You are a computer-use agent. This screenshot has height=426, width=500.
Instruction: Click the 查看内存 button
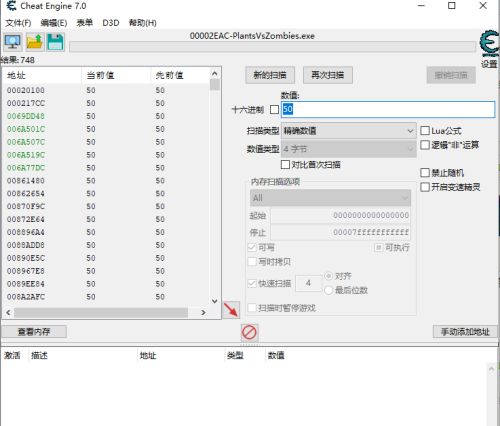[x=34, y=332]
